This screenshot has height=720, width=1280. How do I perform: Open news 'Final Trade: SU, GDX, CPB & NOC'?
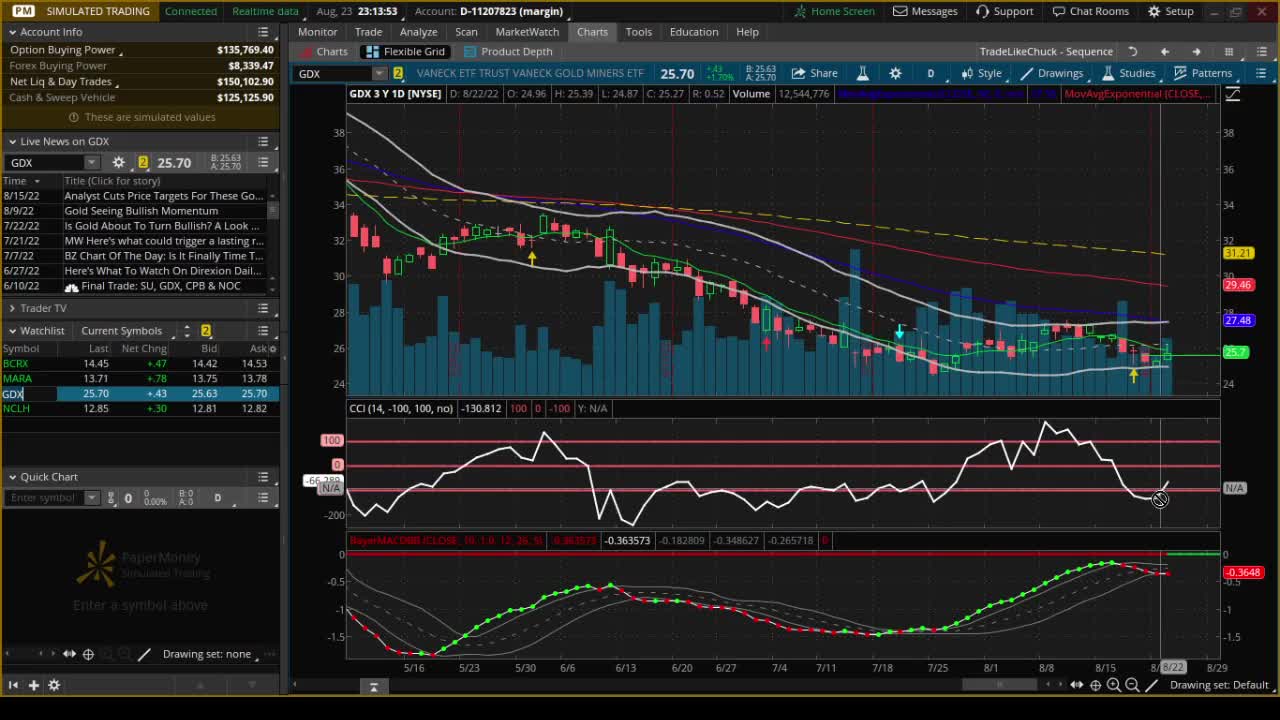click(161, 286)
